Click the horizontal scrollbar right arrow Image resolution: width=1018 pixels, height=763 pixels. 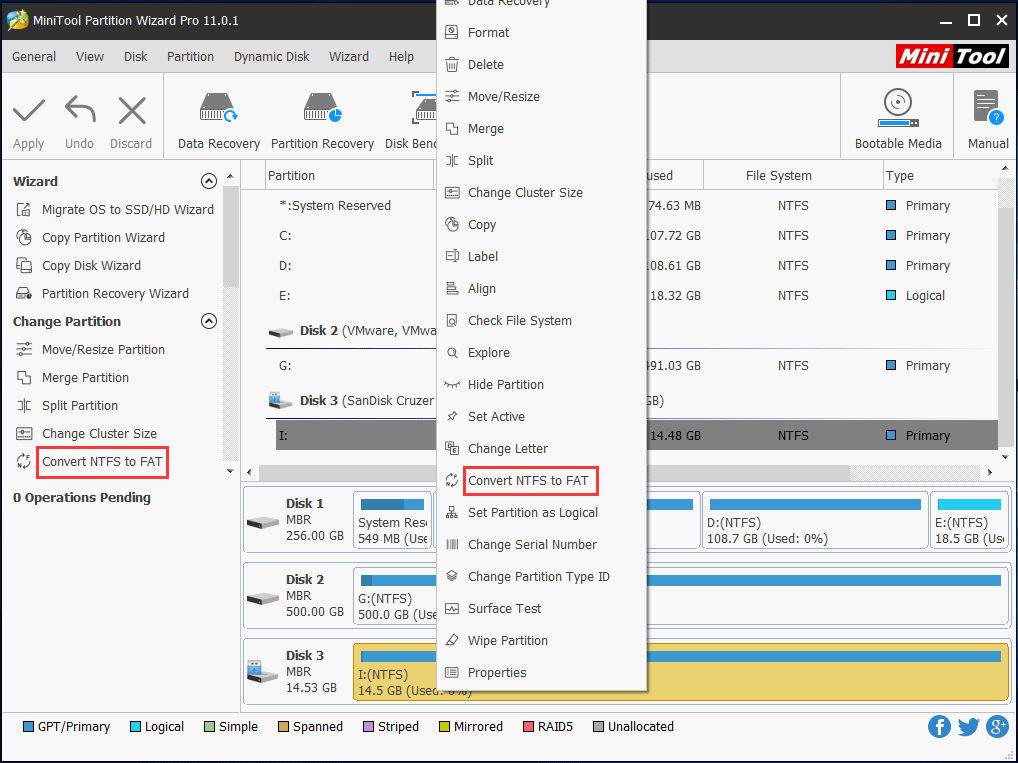(989, 472)
